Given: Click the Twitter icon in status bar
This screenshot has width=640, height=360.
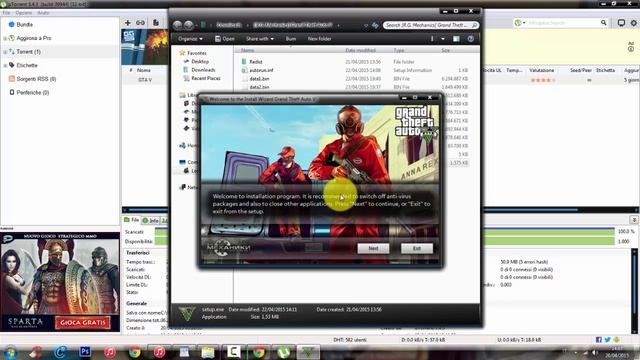Looking at the screenshot, I should [607, 340].
